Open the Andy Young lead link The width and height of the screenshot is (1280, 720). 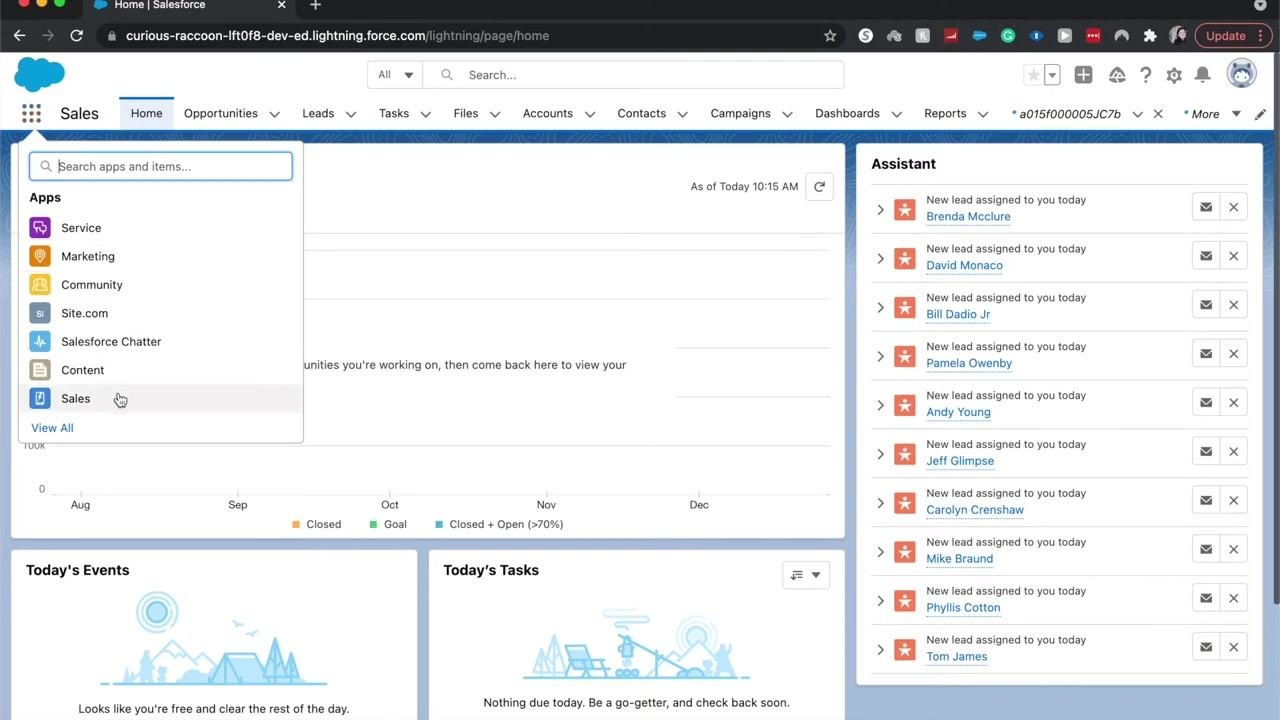tap(958, 412)
